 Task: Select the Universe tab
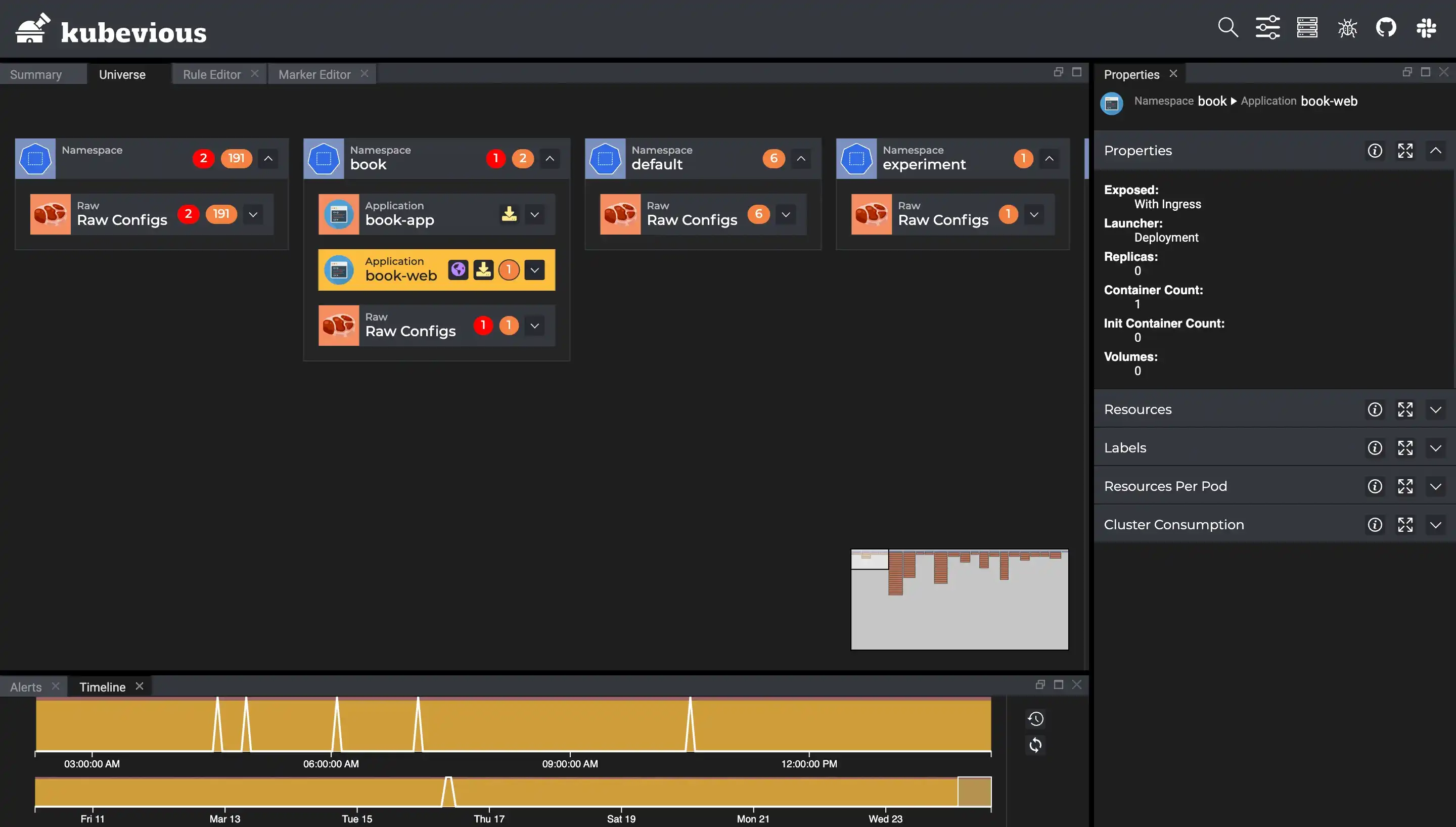coord(122,73)
